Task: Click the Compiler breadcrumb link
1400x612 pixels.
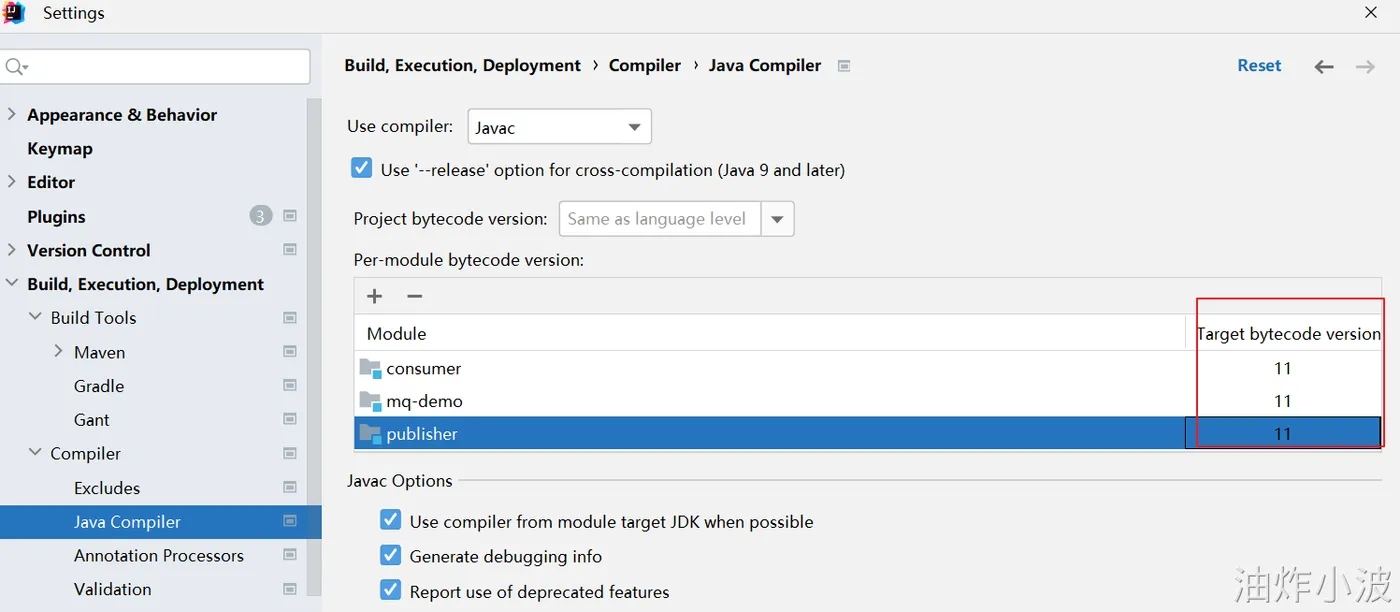Action: click(644, 66)
